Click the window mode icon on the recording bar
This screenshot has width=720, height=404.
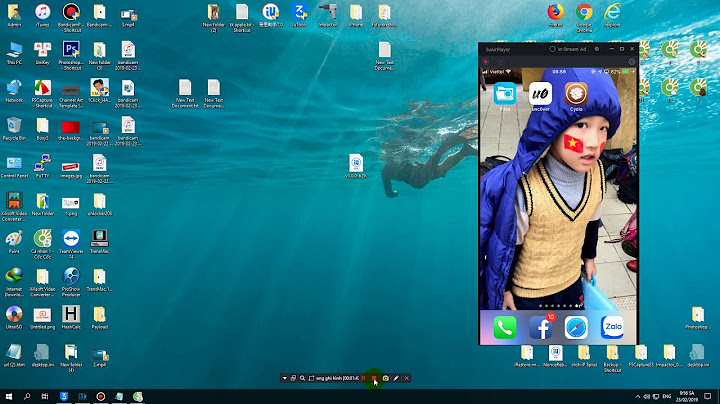pyautogui.click(x=293, y=378)
